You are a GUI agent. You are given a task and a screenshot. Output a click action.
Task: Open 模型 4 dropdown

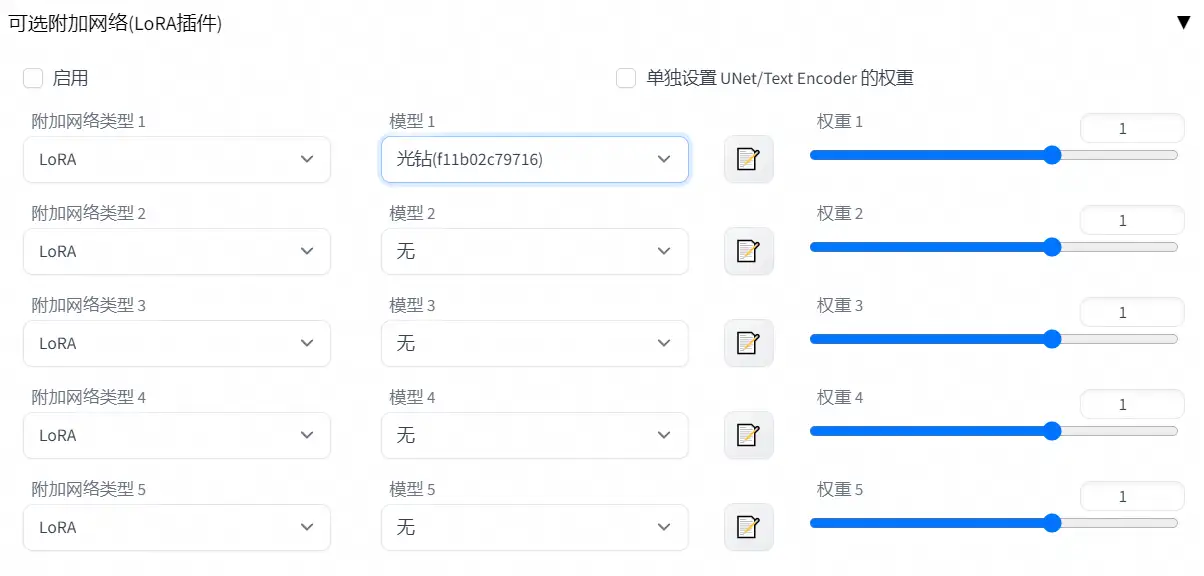pos(535,435)
